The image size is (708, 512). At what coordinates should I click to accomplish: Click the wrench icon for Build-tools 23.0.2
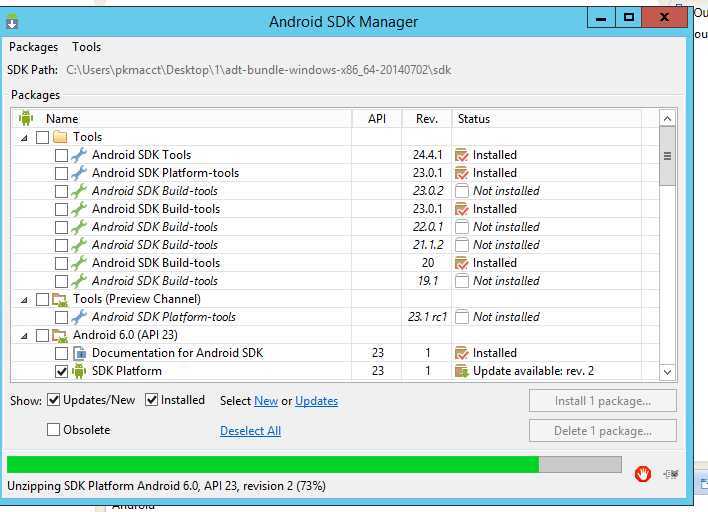(x=79, y=191)
